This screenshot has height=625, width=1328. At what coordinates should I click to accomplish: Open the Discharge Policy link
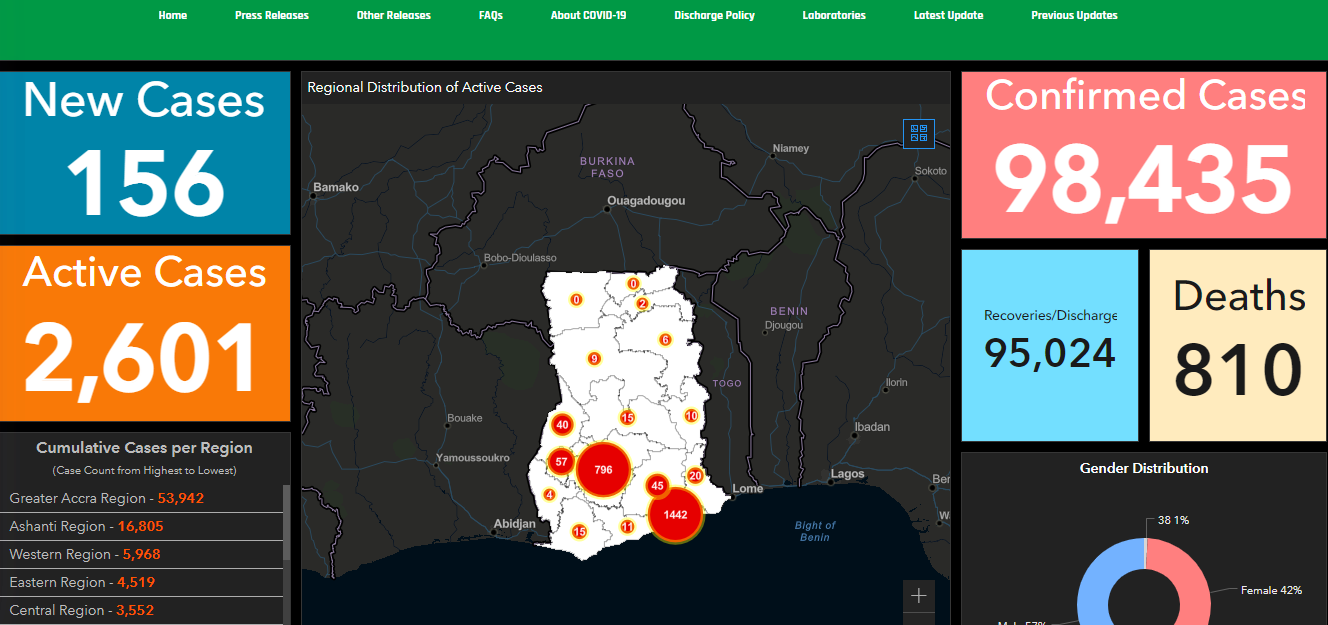(x=714, y=16)
